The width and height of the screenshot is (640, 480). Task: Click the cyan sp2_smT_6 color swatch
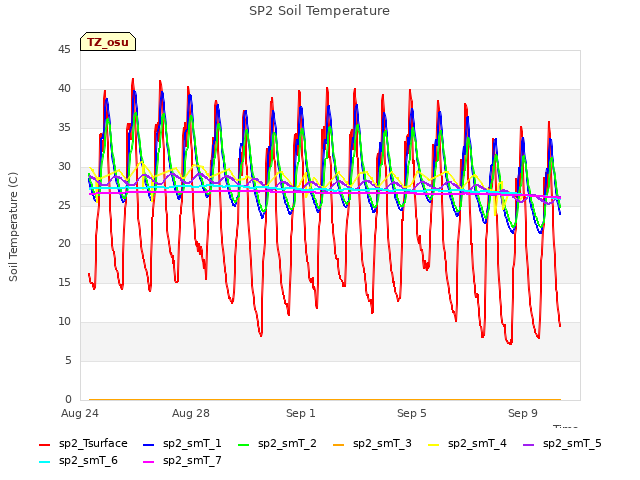(x=44, y=462)
